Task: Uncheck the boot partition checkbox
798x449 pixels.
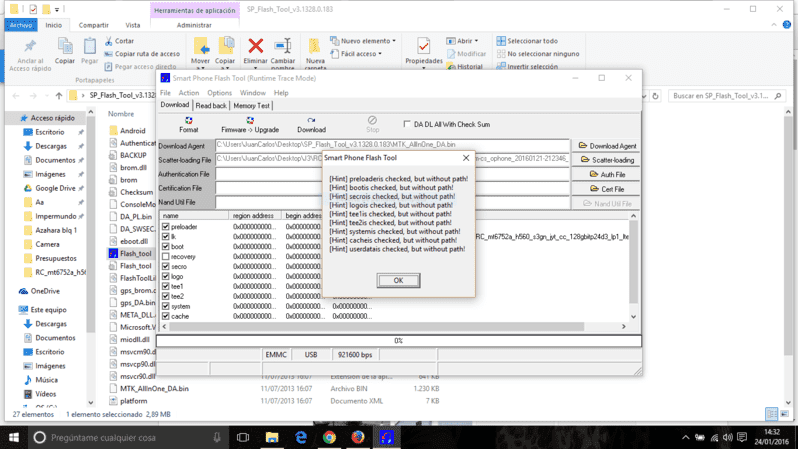Action: pyautogui.click(x=165, y=246)
